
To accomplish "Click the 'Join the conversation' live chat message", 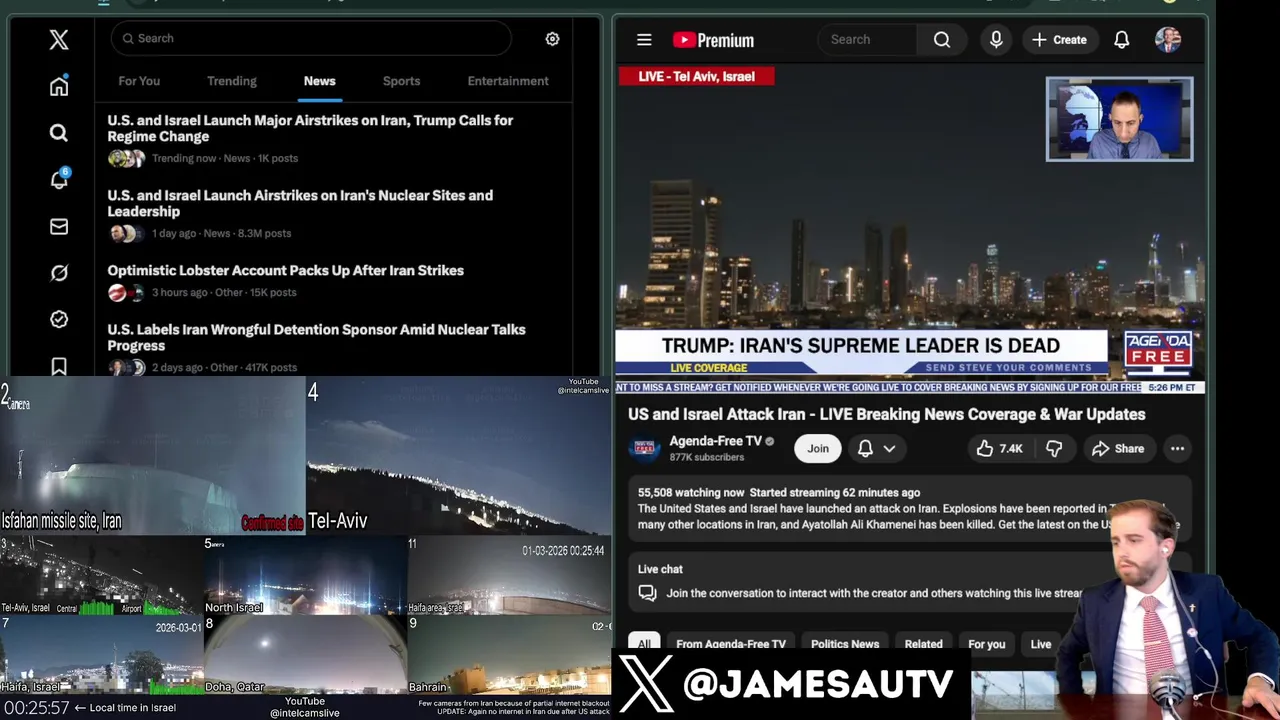I will [x=874, y=593].
